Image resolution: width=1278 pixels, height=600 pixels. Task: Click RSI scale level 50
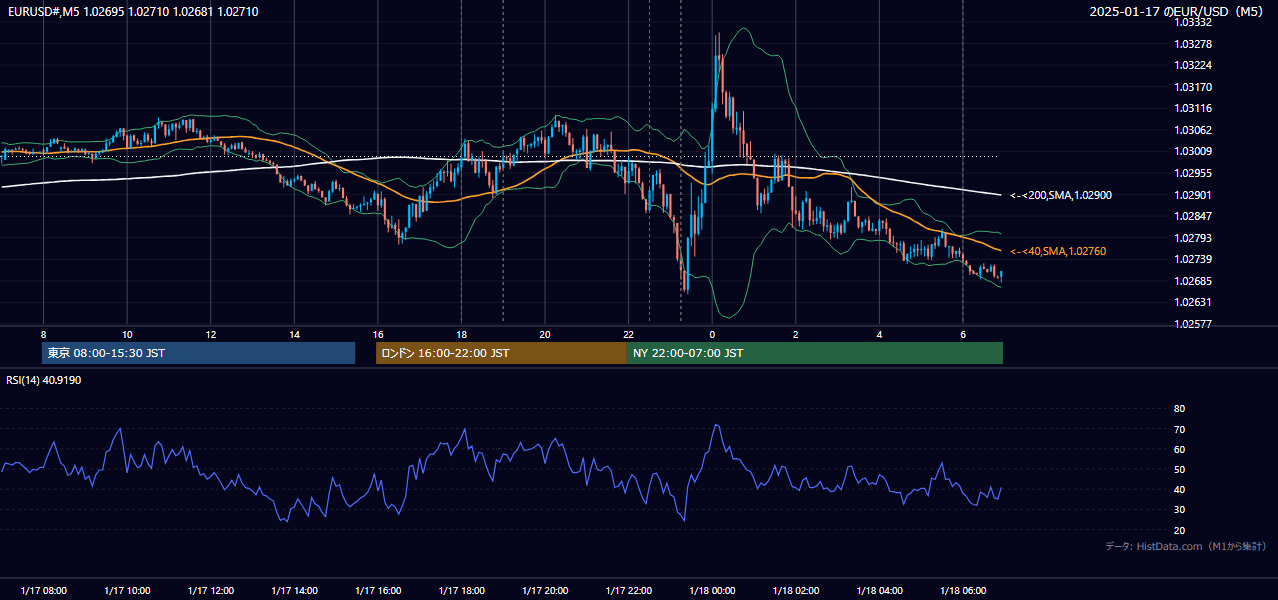click(x=1179, y=469)
